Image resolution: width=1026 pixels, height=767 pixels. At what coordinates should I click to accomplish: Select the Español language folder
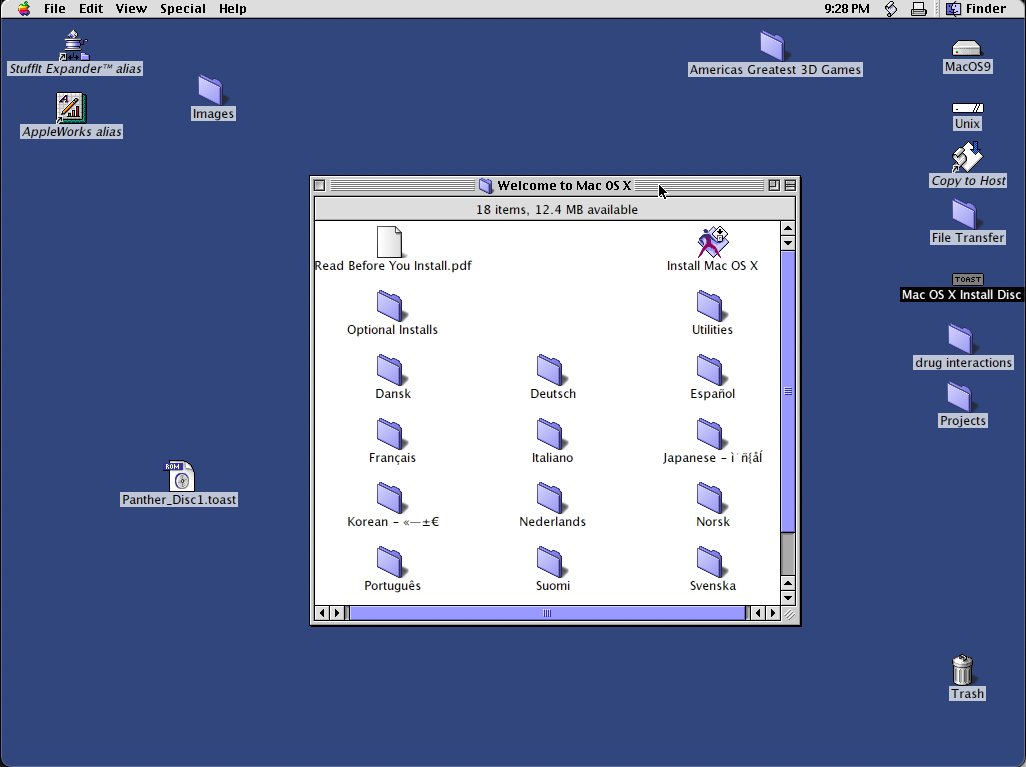(712, 370)
